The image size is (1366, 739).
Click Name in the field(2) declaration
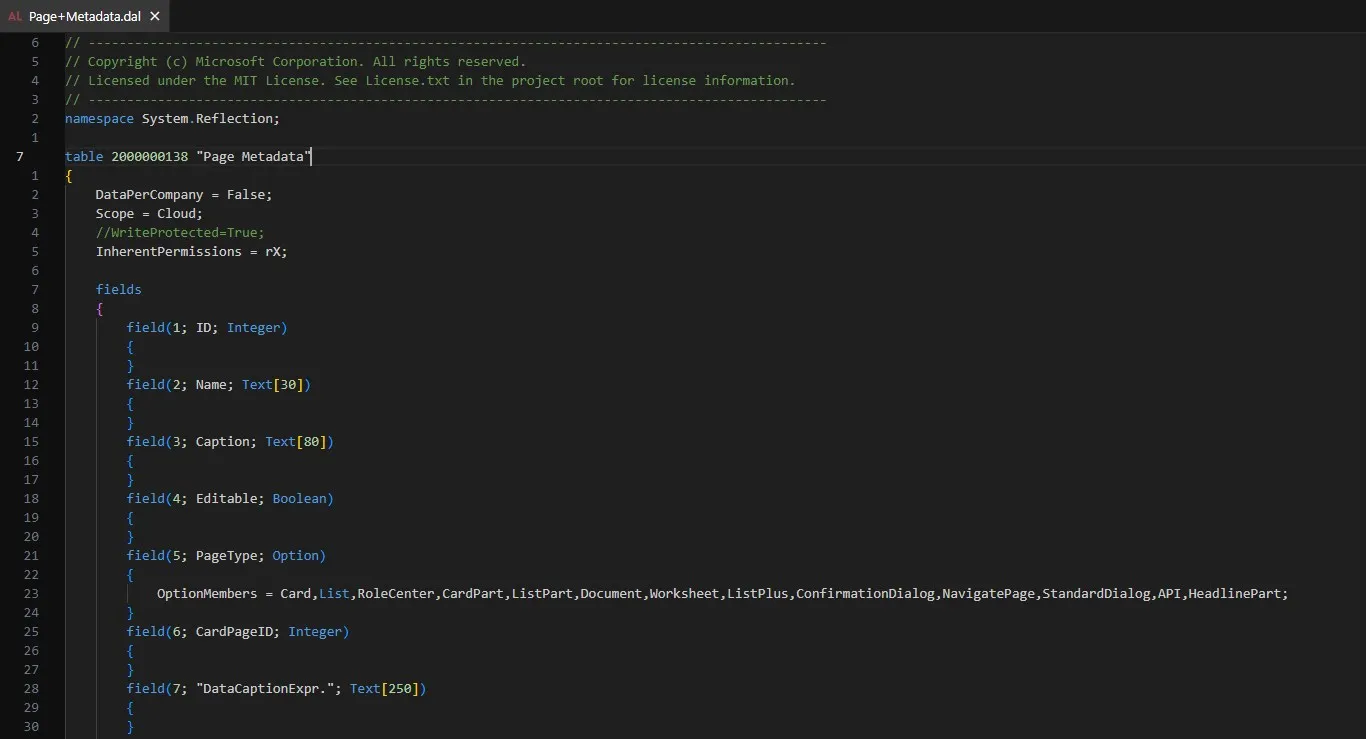pos(211,384)
